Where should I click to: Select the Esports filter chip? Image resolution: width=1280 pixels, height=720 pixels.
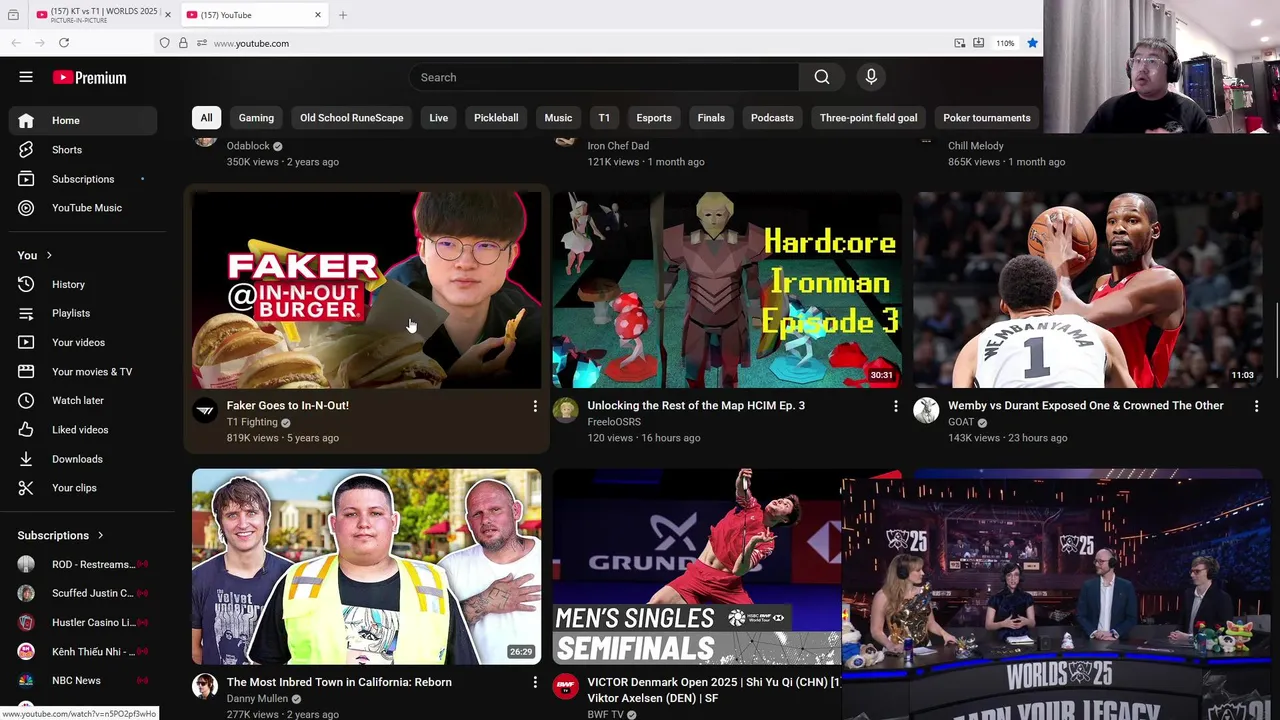[654, 118]
